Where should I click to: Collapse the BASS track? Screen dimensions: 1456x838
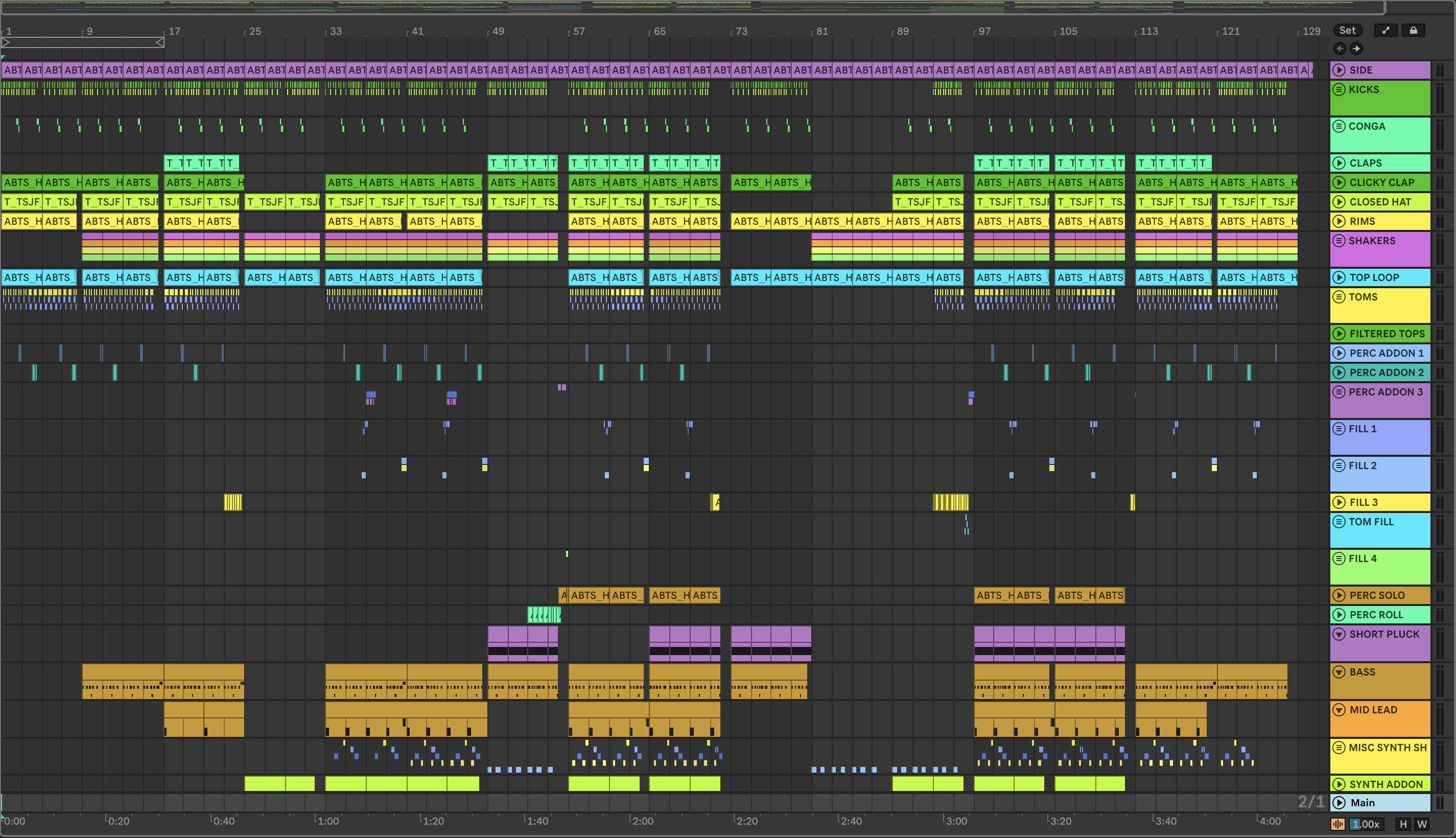tap(1339, 671)
